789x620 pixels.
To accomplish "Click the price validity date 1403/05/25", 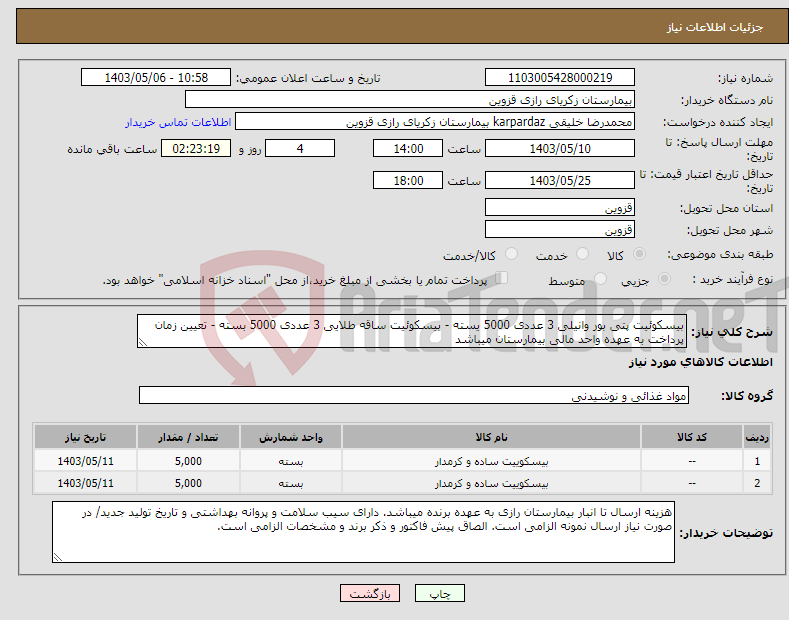I will [560, 180].
